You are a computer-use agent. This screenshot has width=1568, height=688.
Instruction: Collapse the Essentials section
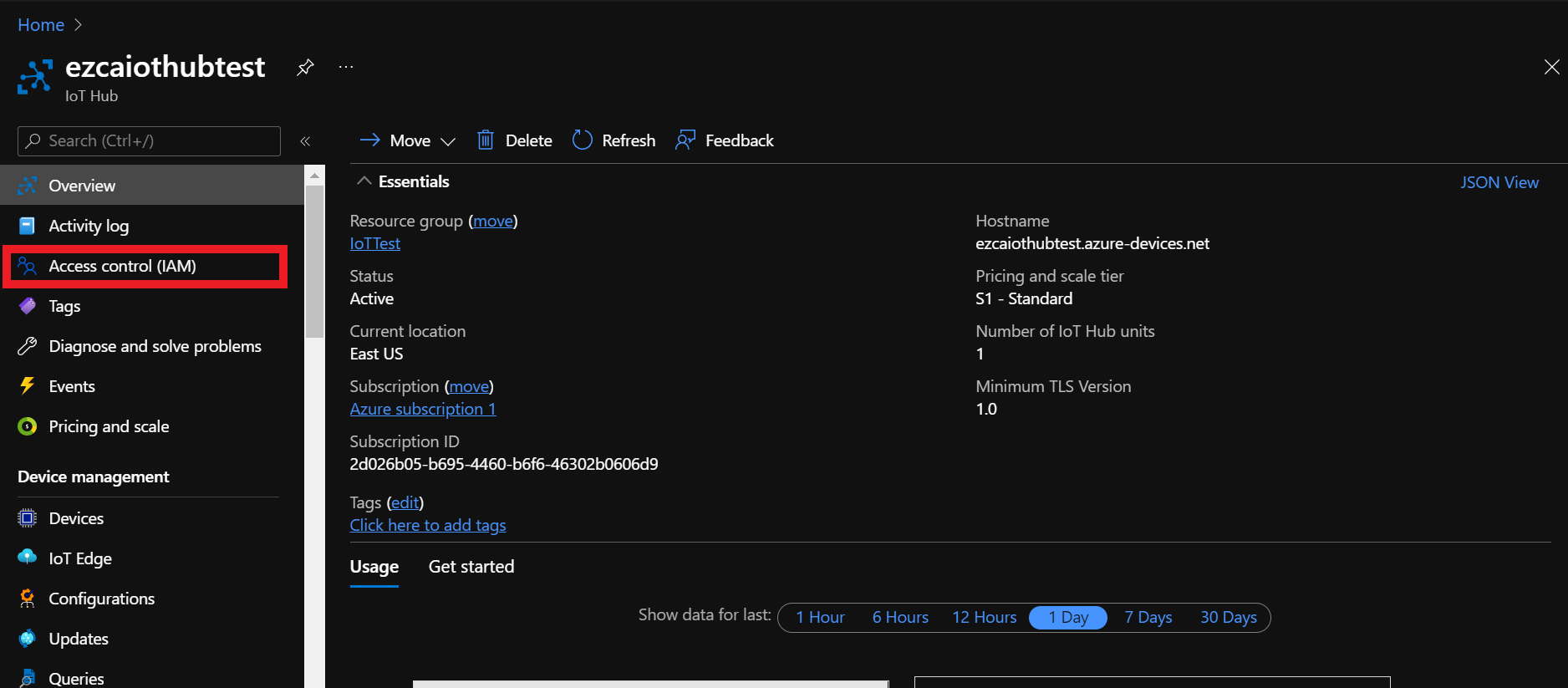(x=364, y=181)
